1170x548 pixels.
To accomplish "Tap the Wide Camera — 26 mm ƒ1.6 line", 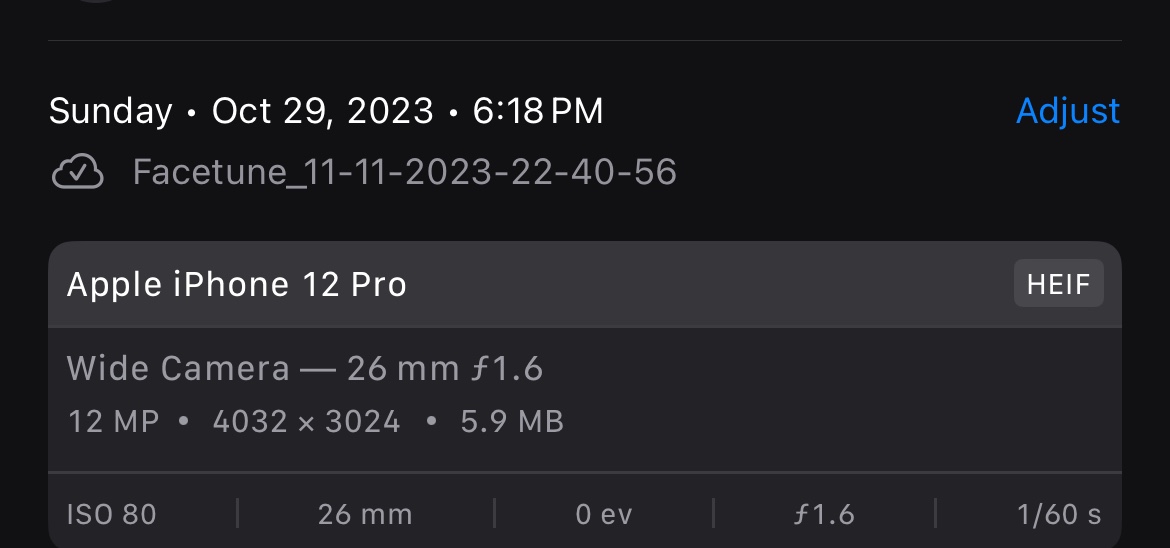I will point(304,369).
